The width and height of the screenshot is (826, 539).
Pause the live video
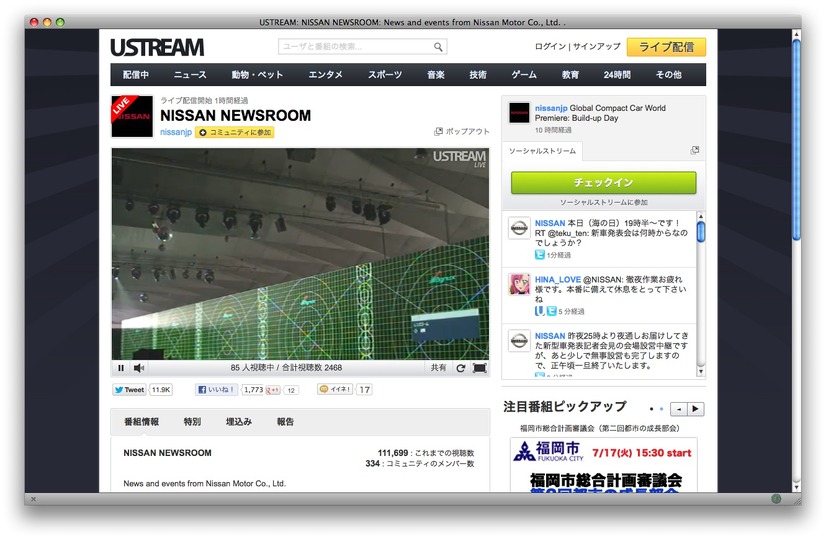[121, 368]
